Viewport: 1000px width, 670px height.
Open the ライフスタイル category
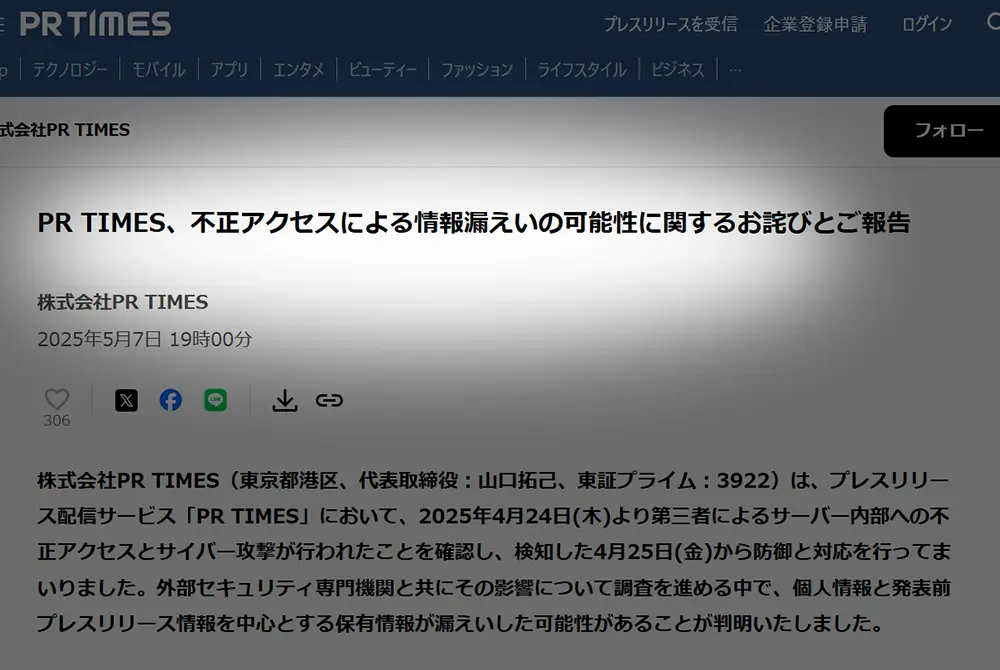(582, 69)
